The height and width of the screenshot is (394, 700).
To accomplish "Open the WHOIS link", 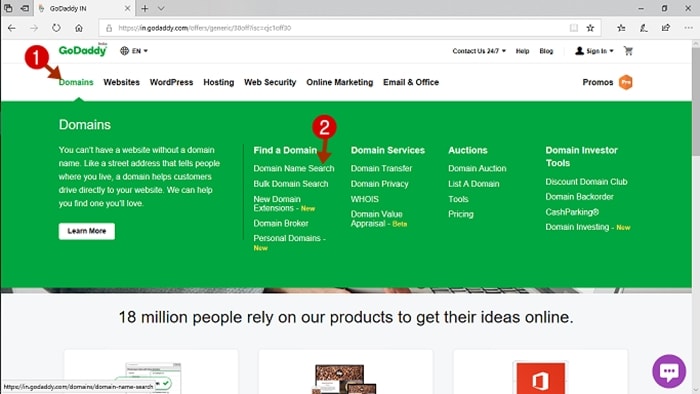I will [365, 199].
